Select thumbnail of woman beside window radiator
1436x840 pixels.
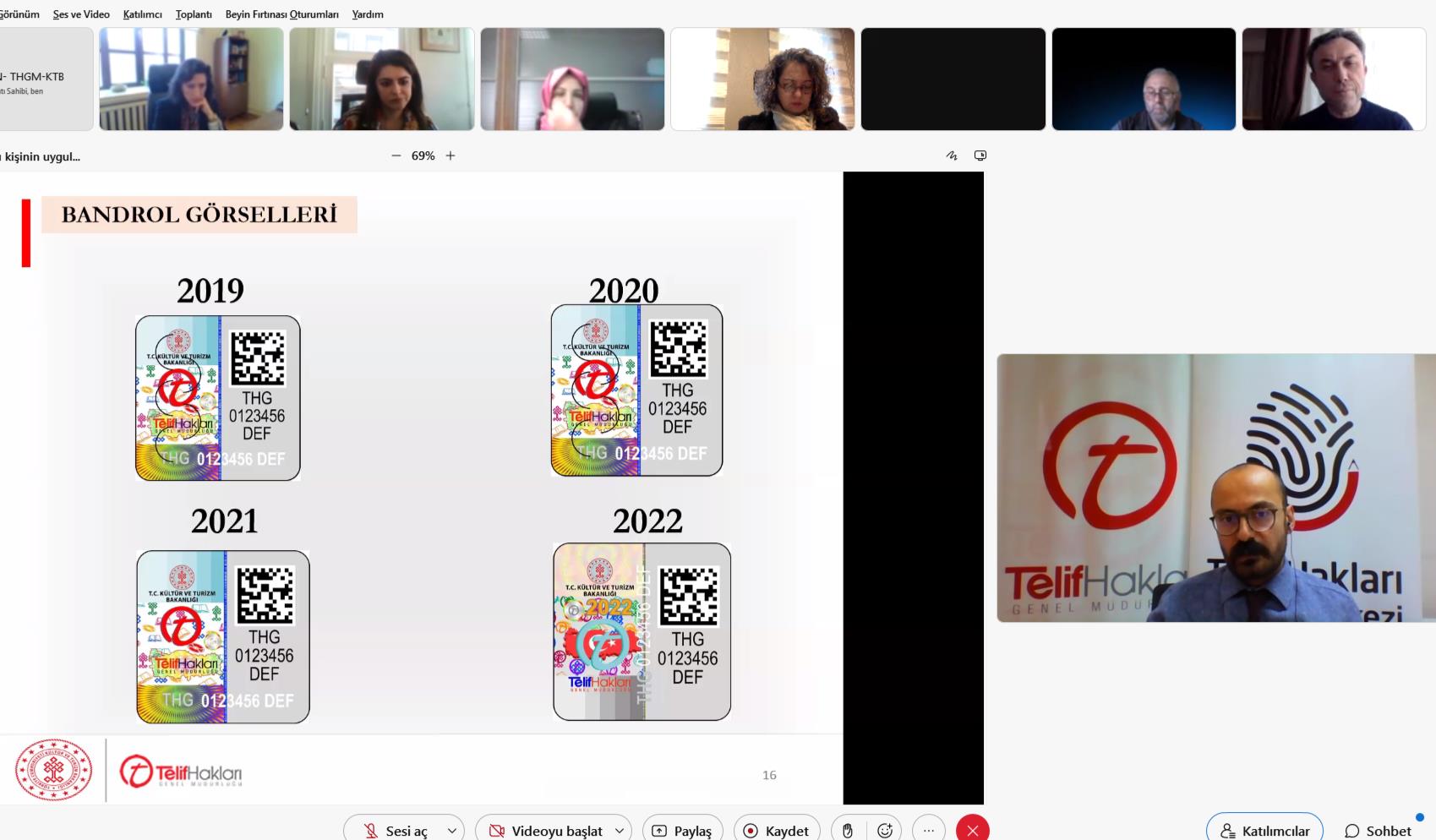191,79
